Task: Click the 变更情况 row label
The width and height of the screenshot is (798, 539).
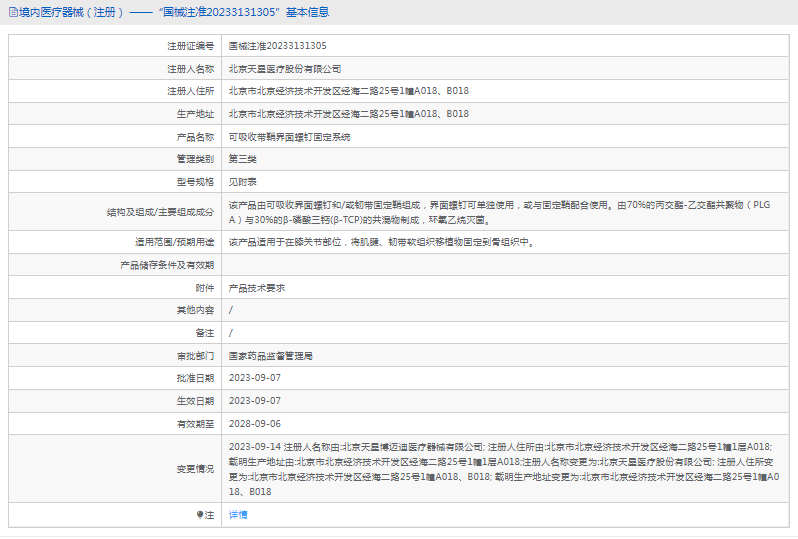Action: pos(195,469)
